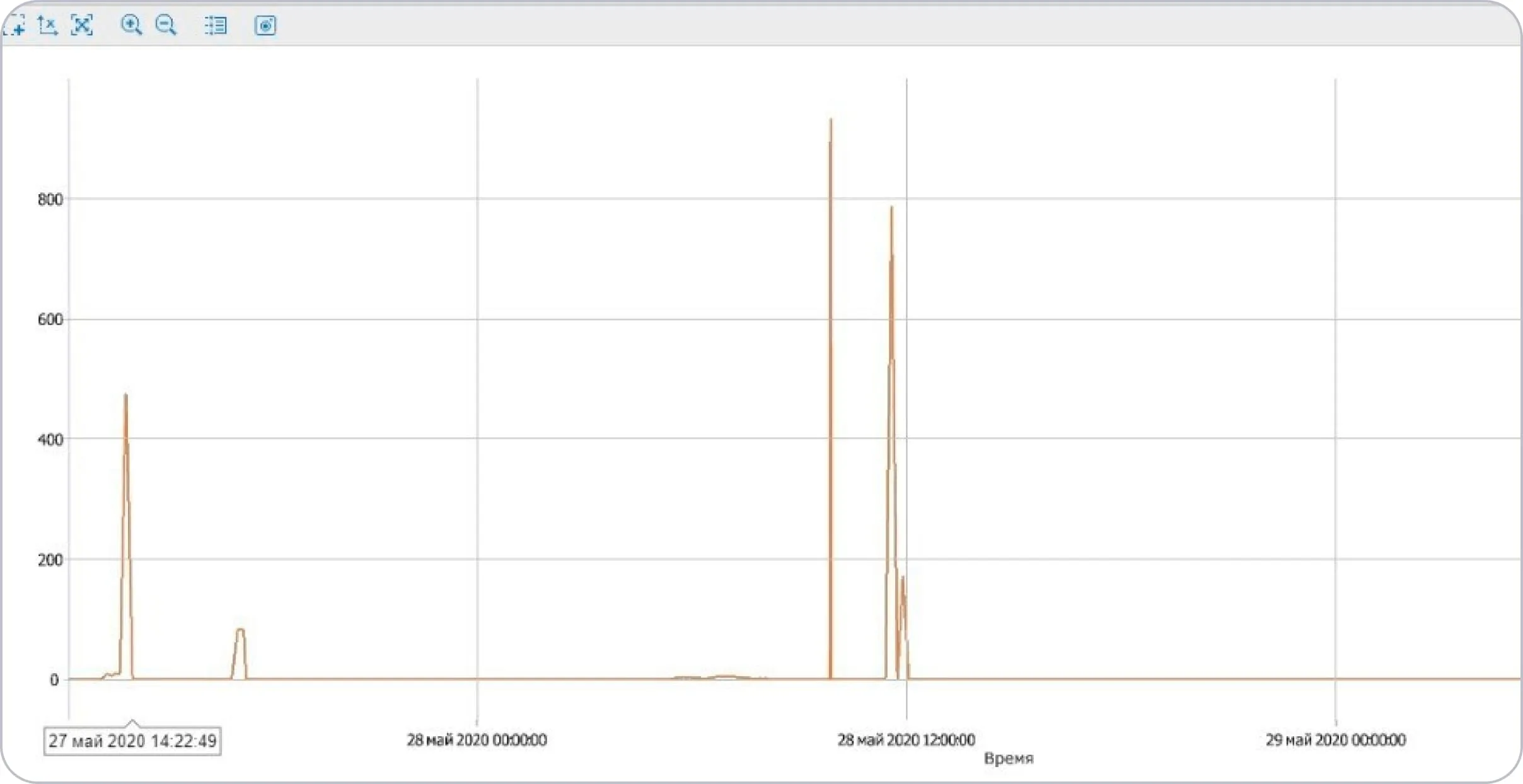This screenshot has width=1523, height=784.
Task: Zoom in with the magnifier plus icon
Action: click(131, 25)
